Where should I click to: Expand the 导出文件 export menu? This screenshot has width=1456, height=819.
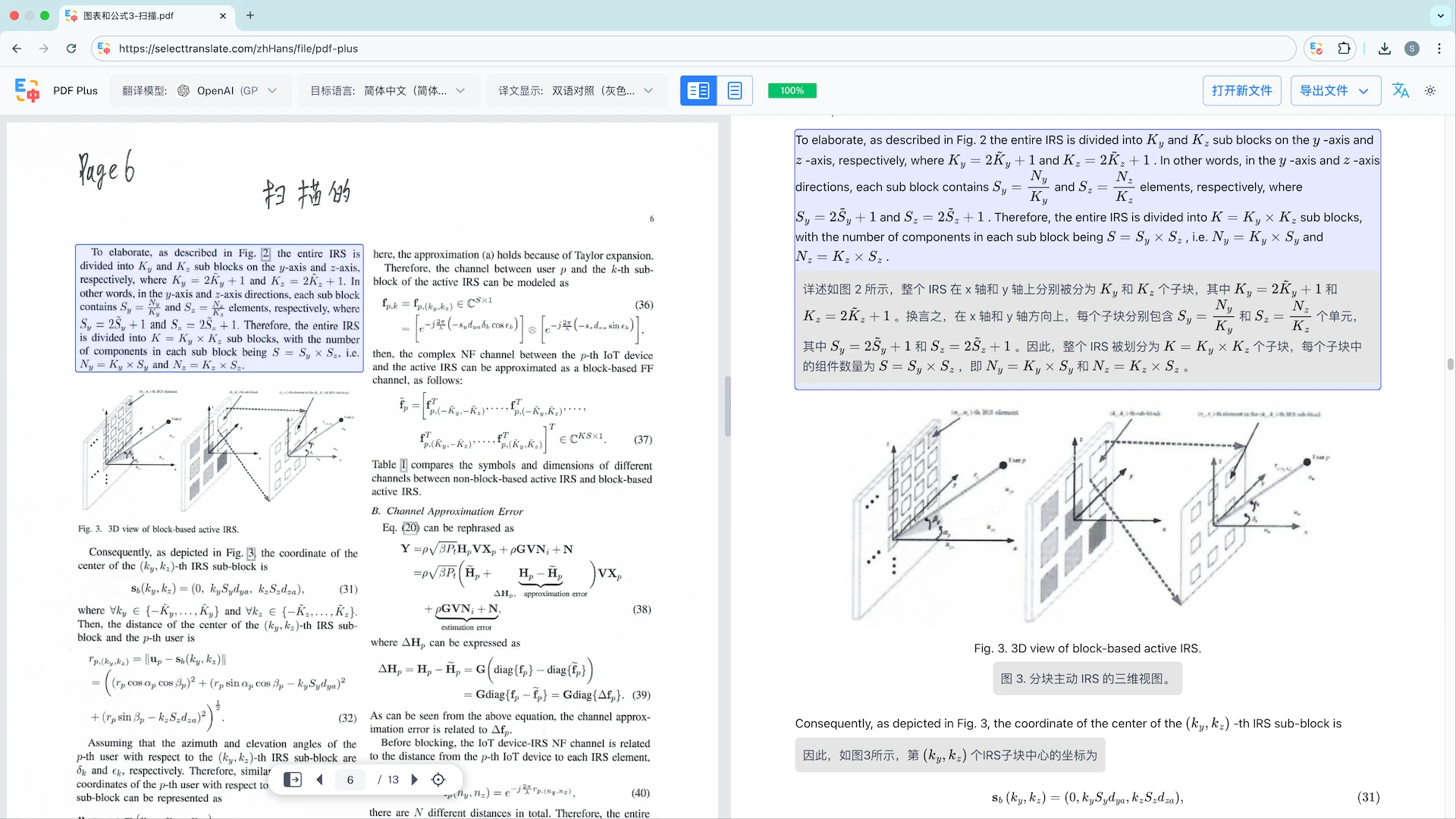click(1335, 90)
